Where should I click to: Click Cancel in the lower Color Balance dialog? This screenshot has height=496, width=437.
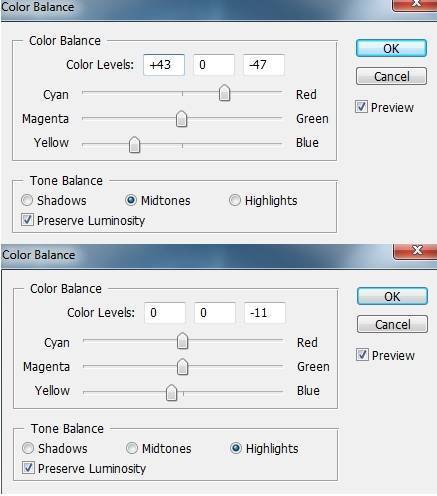pos(392,324)
